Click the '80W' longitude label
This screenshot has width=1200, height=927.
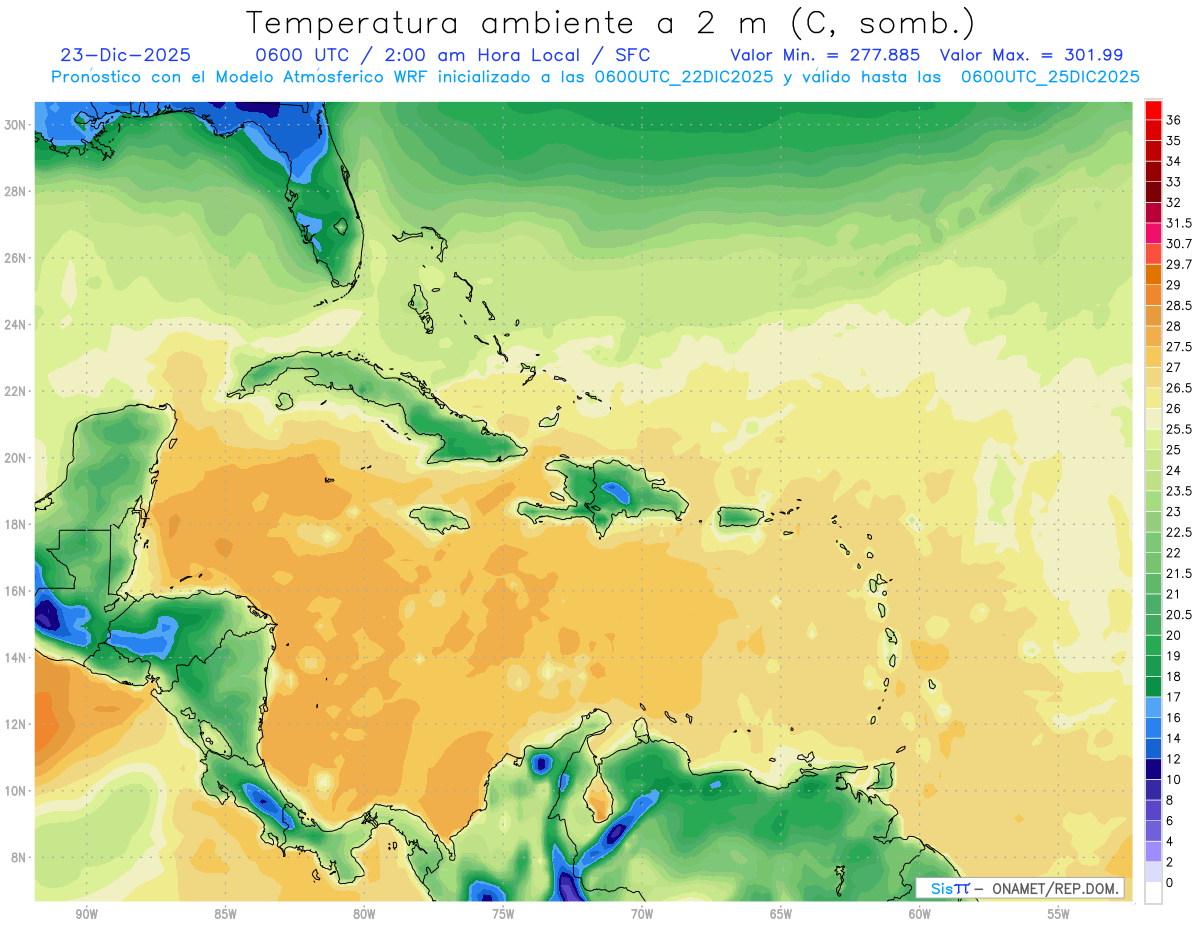(364, 914)
